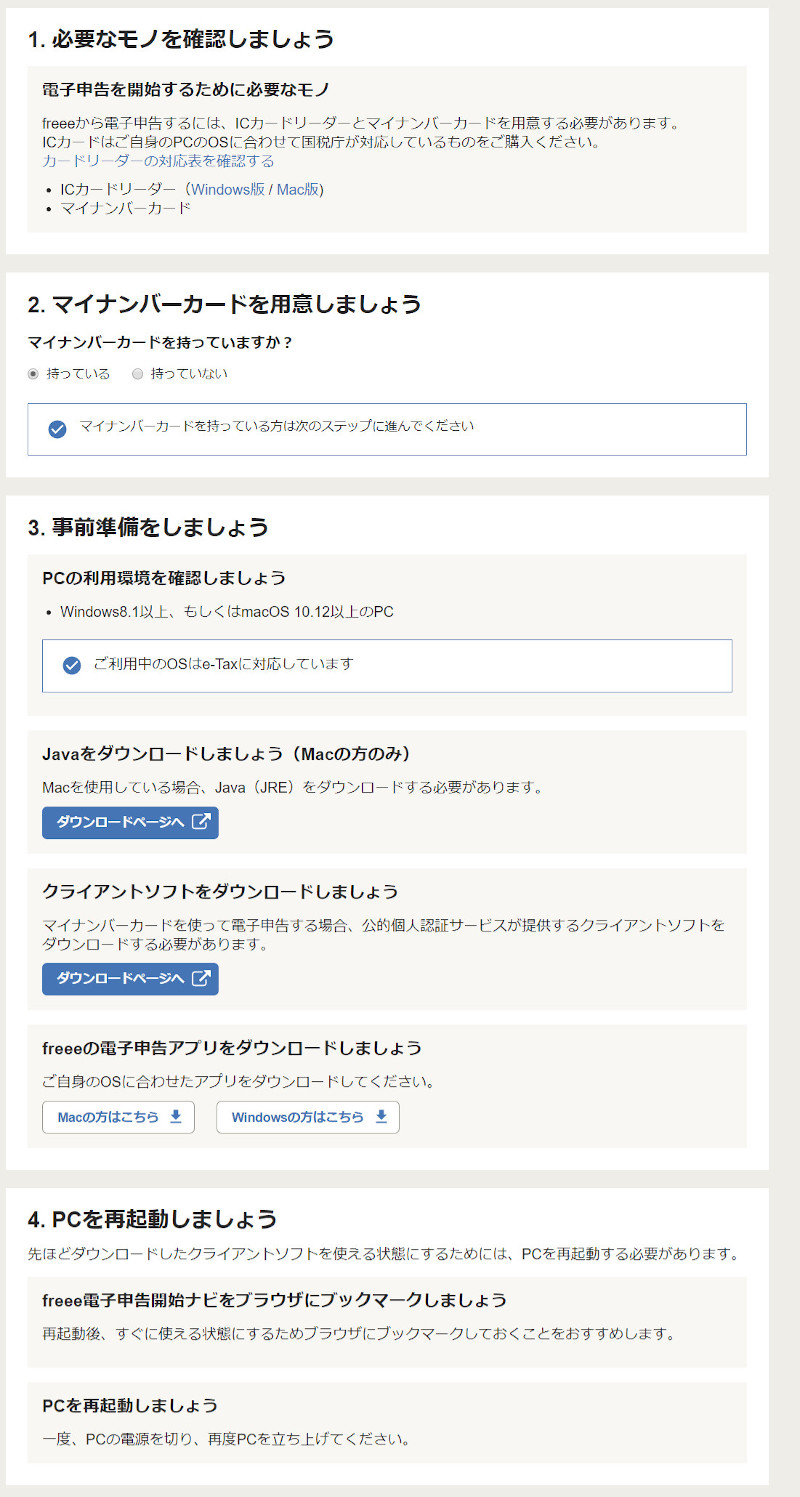Open the Mac版 card reader link
The image size is (800, 1497).
pyautogui.click(x=297, y=189)
